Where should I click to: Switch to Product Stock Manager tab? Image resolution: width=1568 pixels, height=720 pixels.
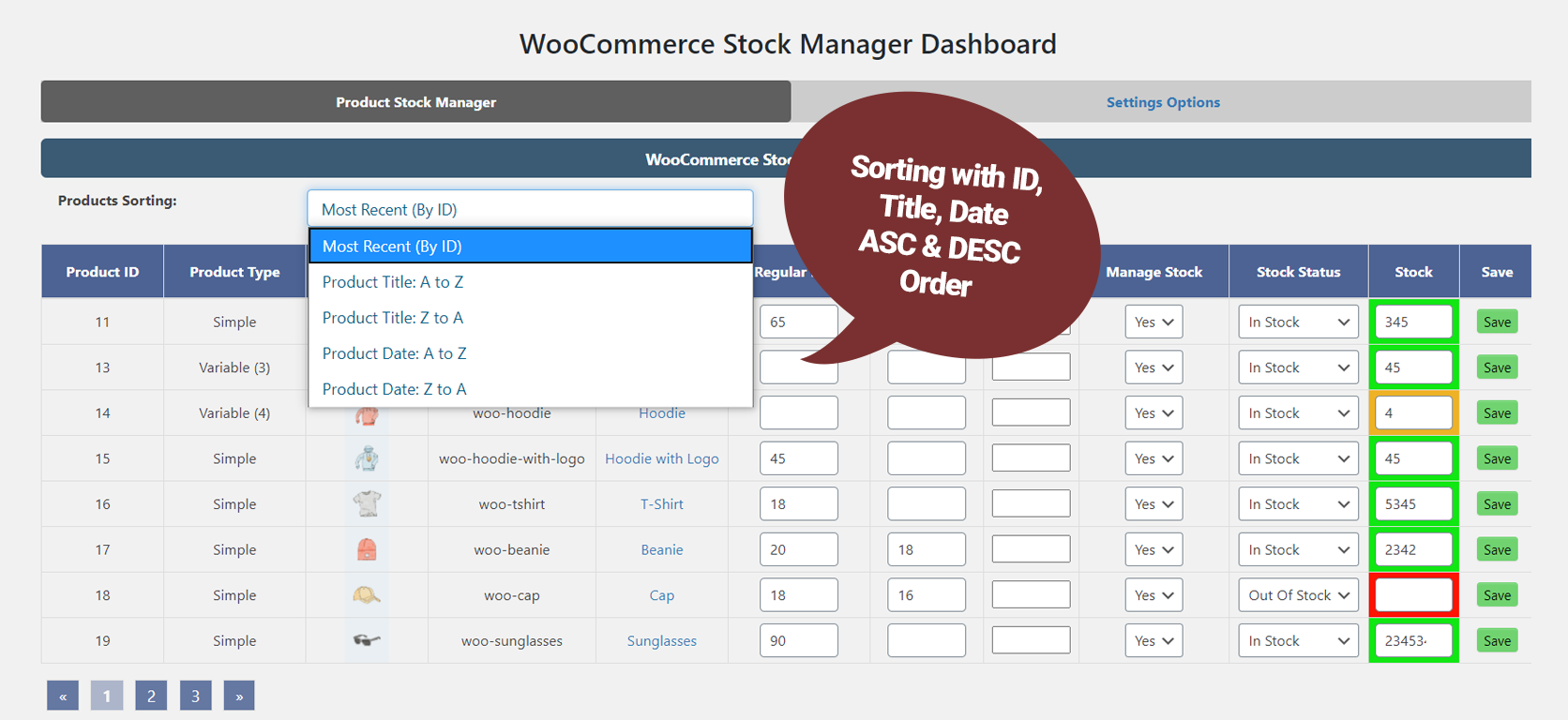(x=415, y=101)
